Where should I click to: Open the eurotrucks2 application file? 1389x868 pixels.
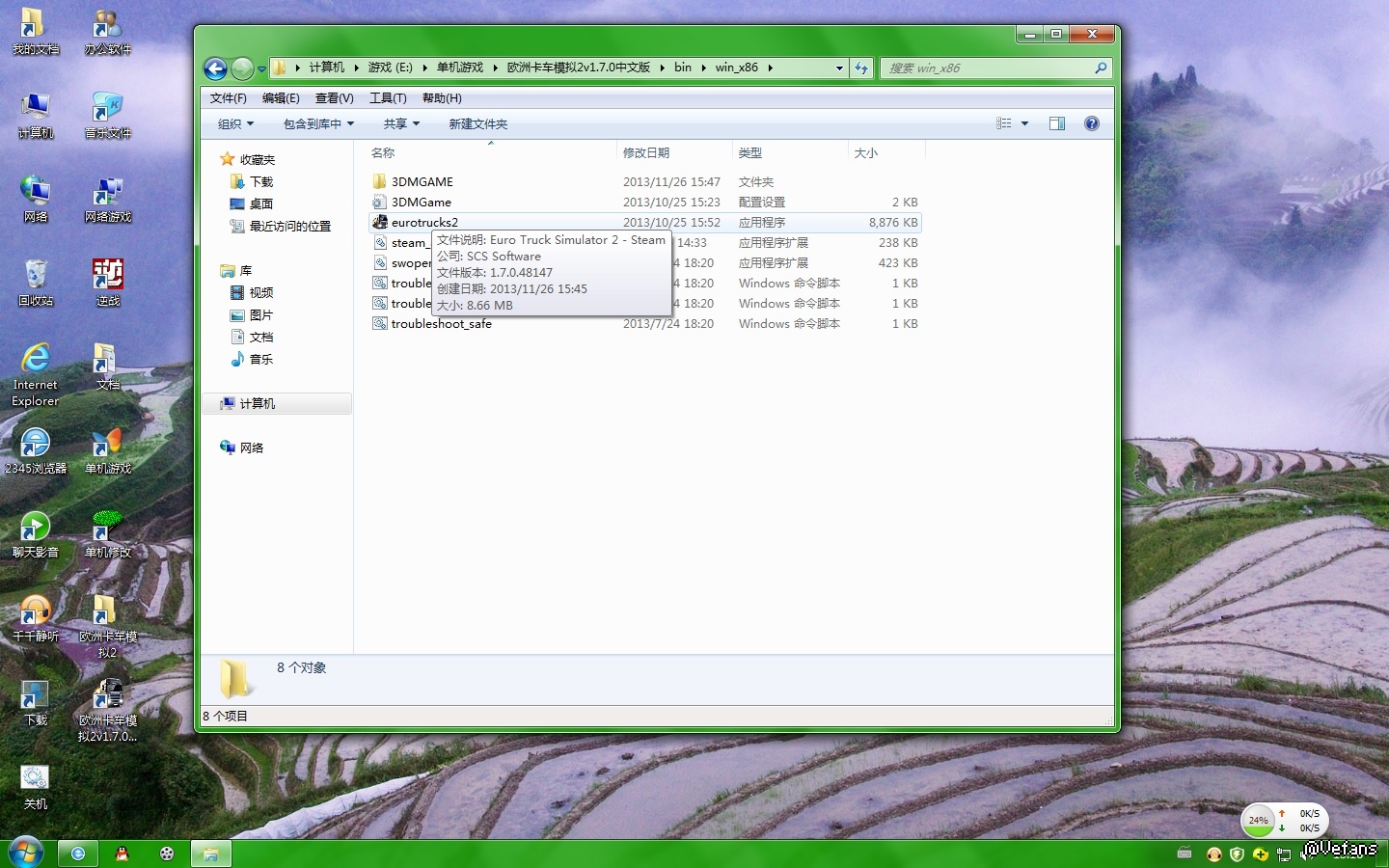tap(424, 223)
